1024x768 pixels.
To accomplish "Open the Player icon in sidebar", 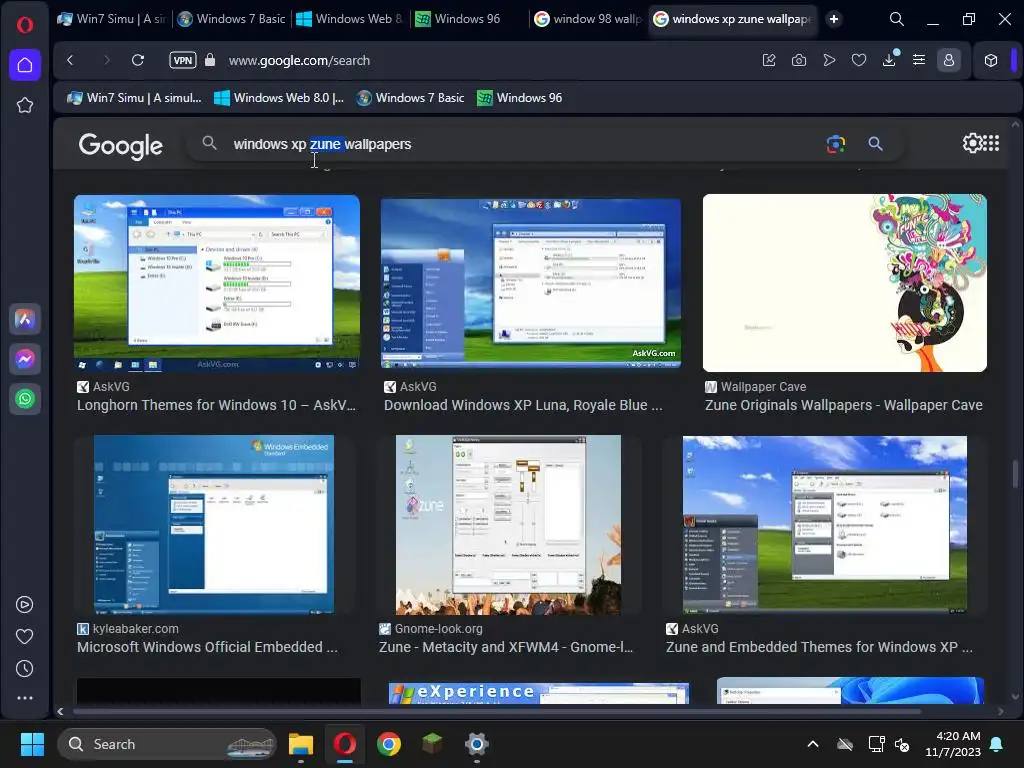I will pos(24,605).
